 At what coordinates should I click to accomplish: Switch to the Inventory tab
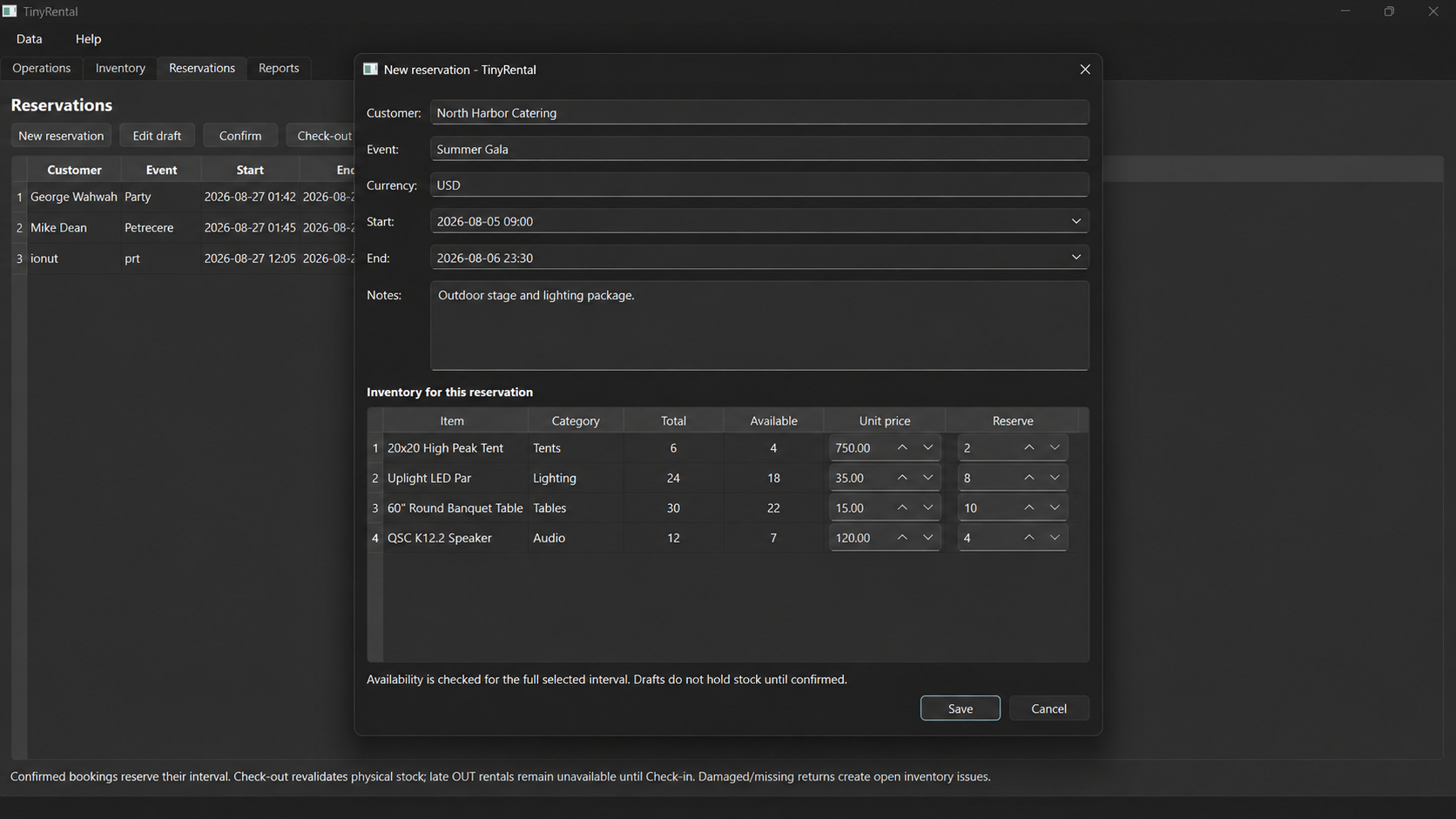[120, 68]
